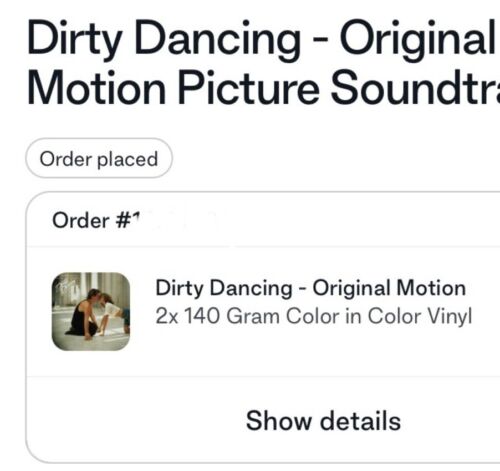Screen dimensions: 500x471
Task: Select the 2x 140 Gram Color in Color Vinyl variant text
Action: 314,316
